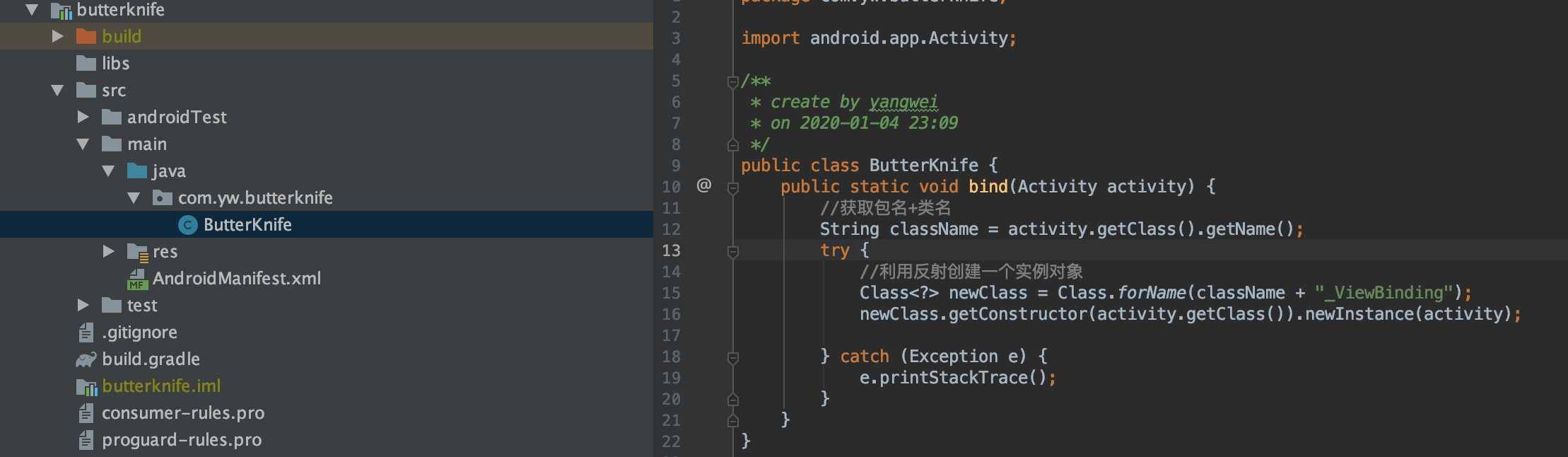
Task: Click the orange build folder icon
Action: coord(86,36)
